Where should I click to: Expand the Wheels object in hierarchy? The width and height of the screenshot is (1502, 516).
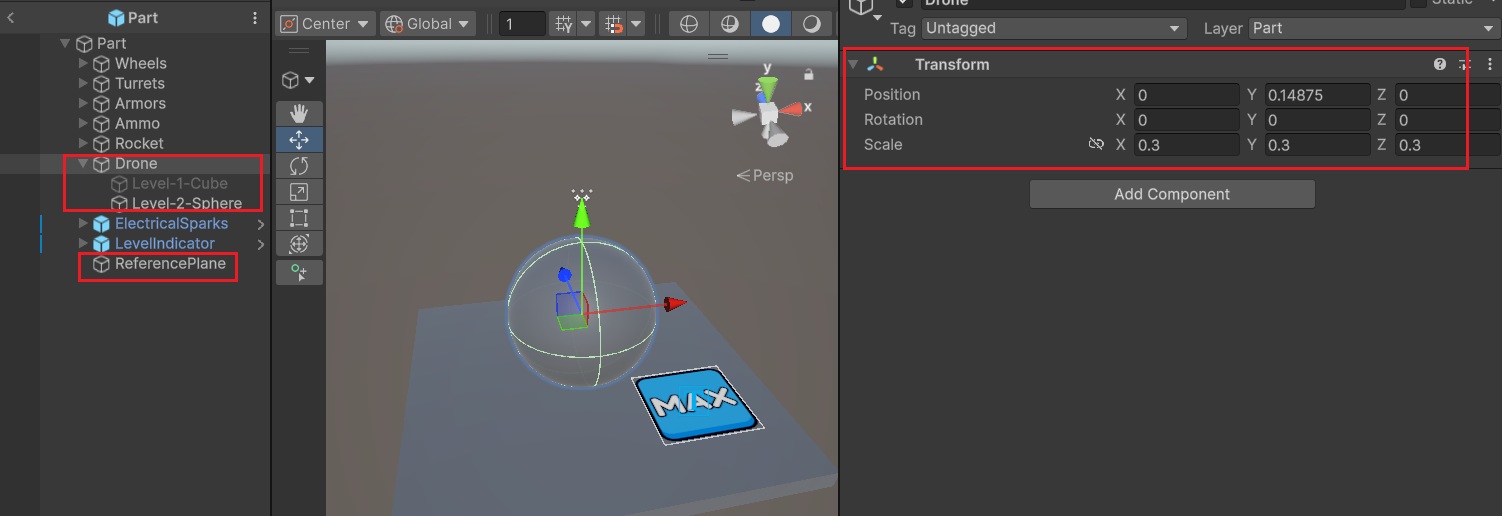click(x=84, y=64)
